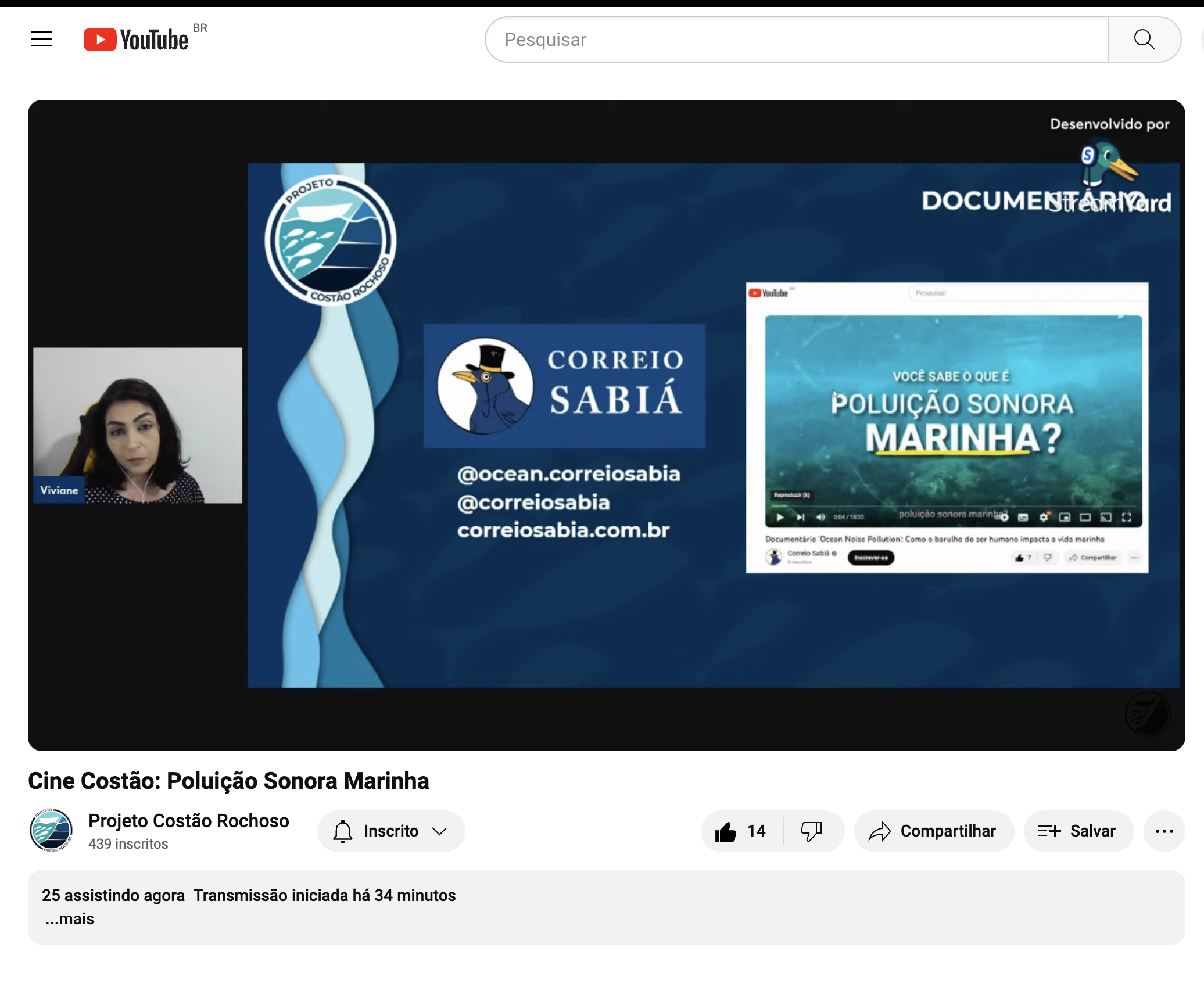Open the hamburger guide menu
This screenshot has width=1204, height=998.
click(42, 40)
